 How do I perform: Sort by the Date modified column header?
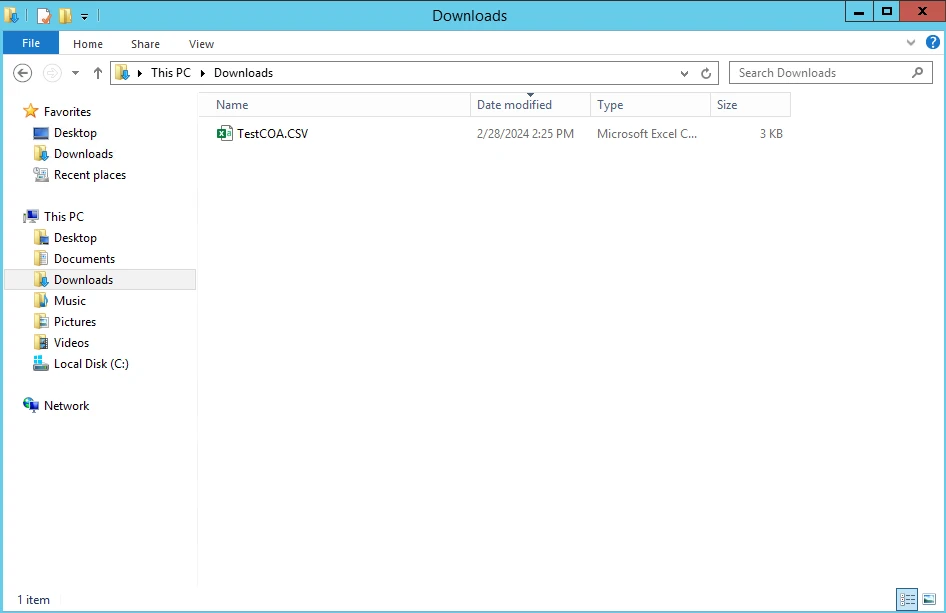pos(530,104)
